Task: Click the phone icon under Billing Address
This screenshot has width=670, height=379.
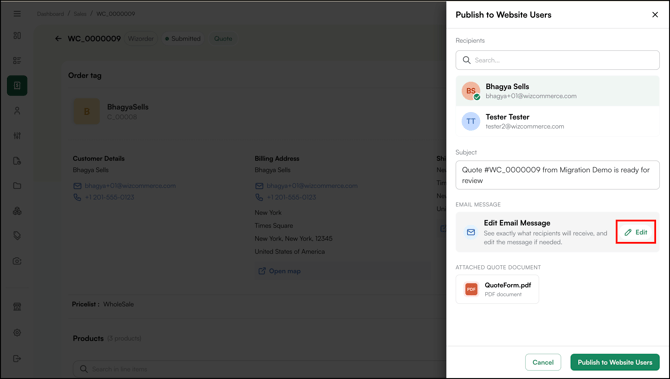Action: 259,197
